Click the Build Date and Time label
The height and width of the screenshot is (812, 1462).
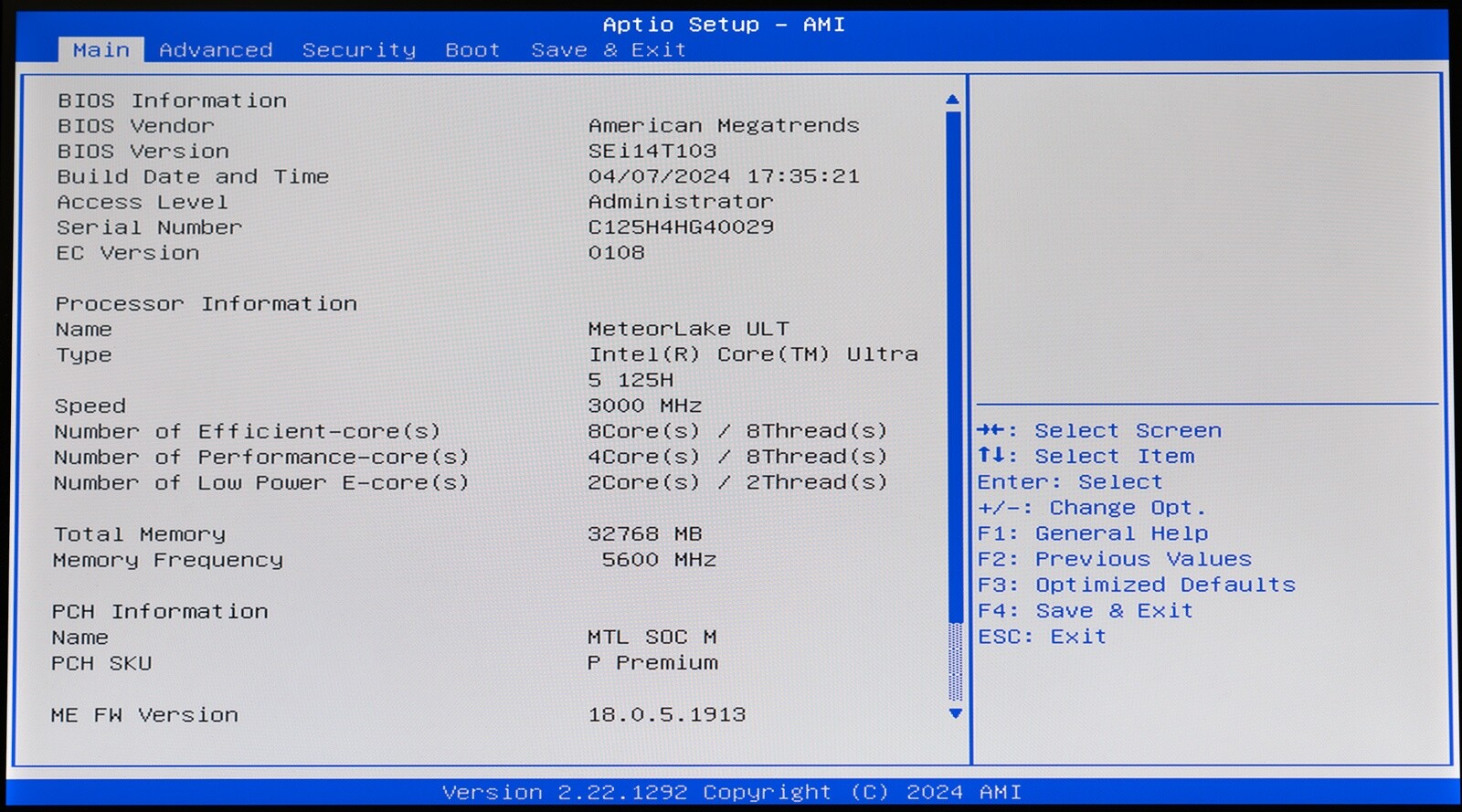click(x=193, y=176)
